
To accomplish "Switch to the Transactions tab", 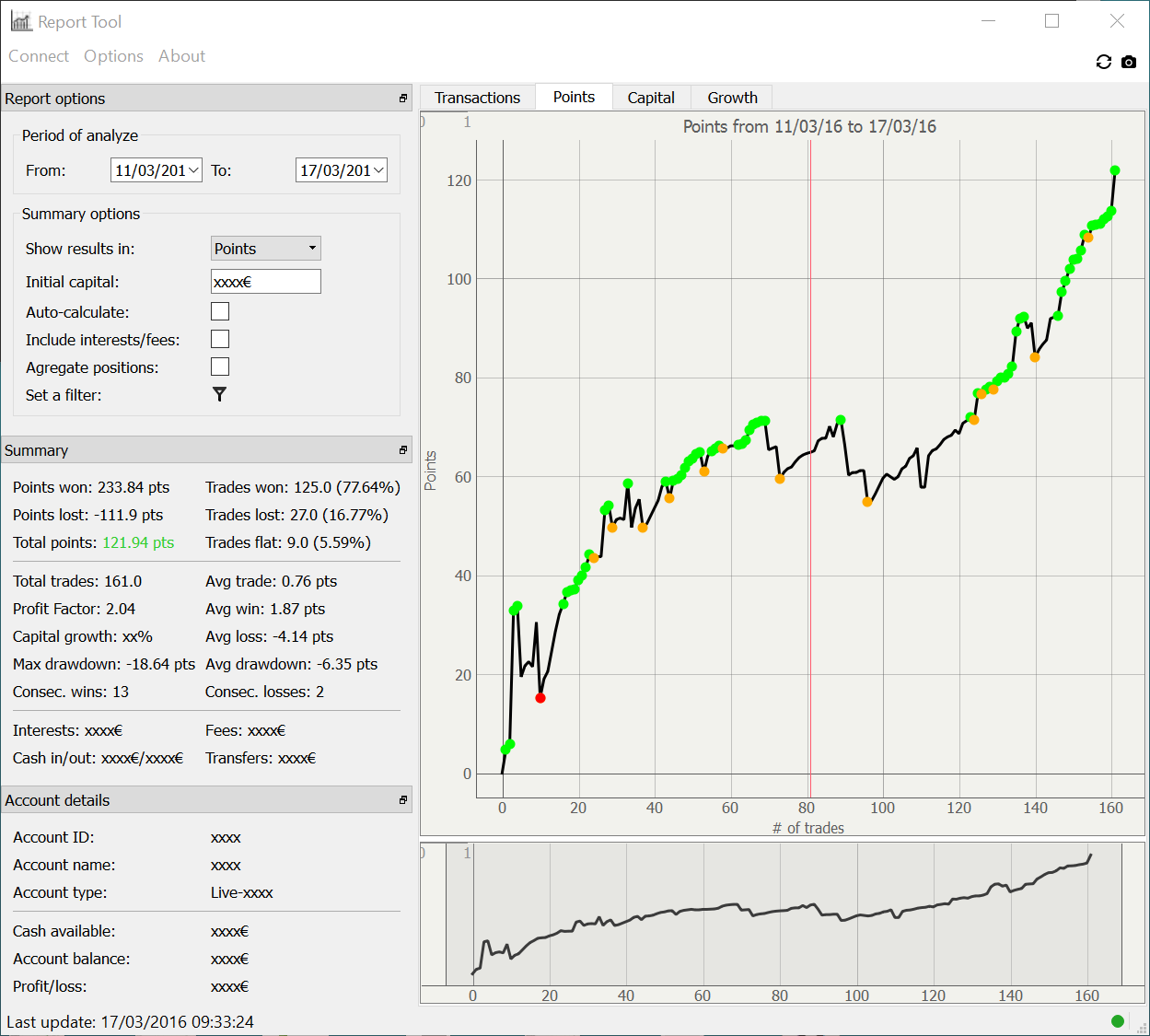I will click(477, 98).
